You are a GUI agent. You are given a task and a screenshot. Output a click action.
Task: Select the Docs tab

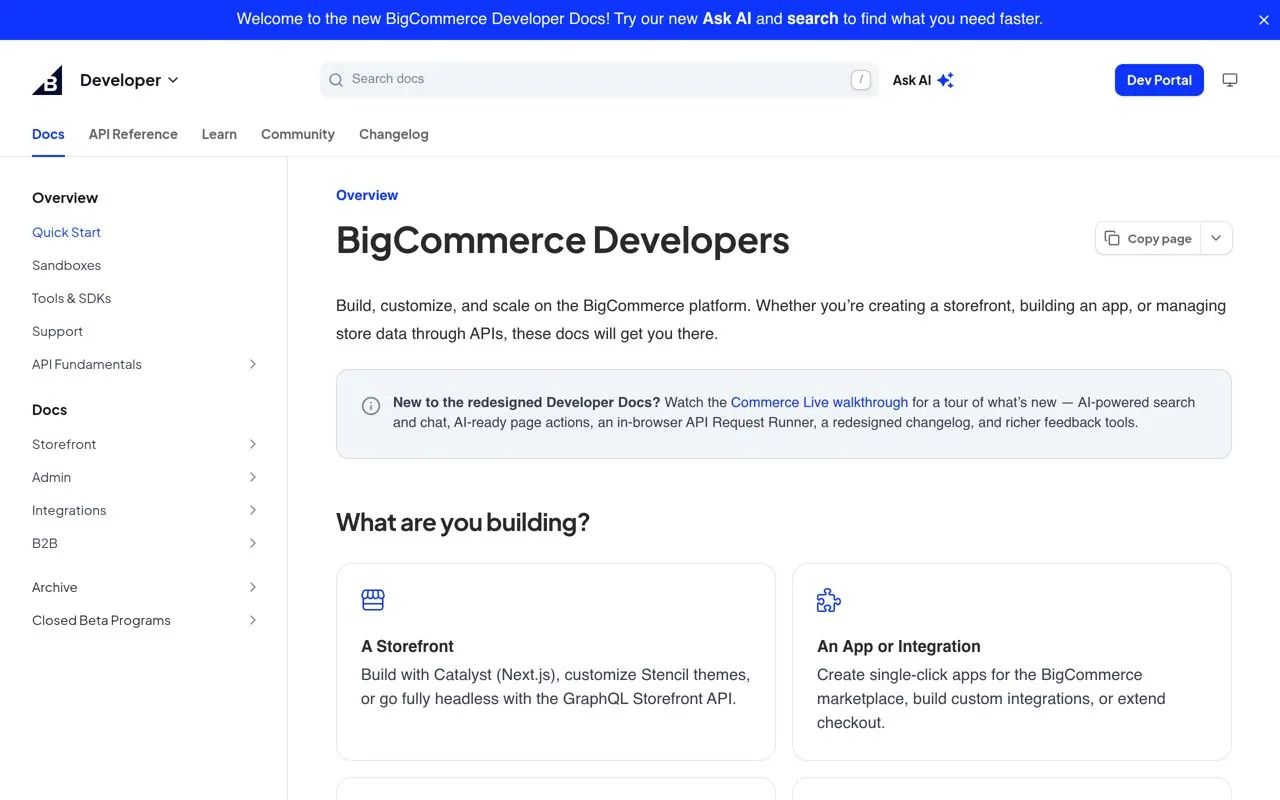pyautogui.click(x=48, y=134)
